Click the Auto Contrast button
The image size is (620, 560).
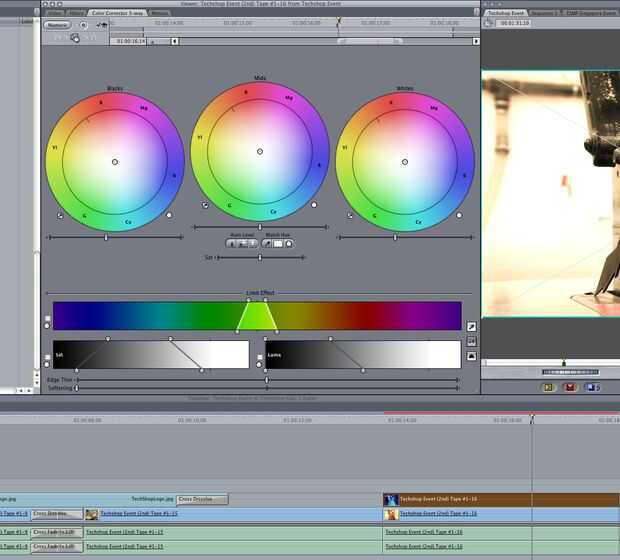point(242,243)
